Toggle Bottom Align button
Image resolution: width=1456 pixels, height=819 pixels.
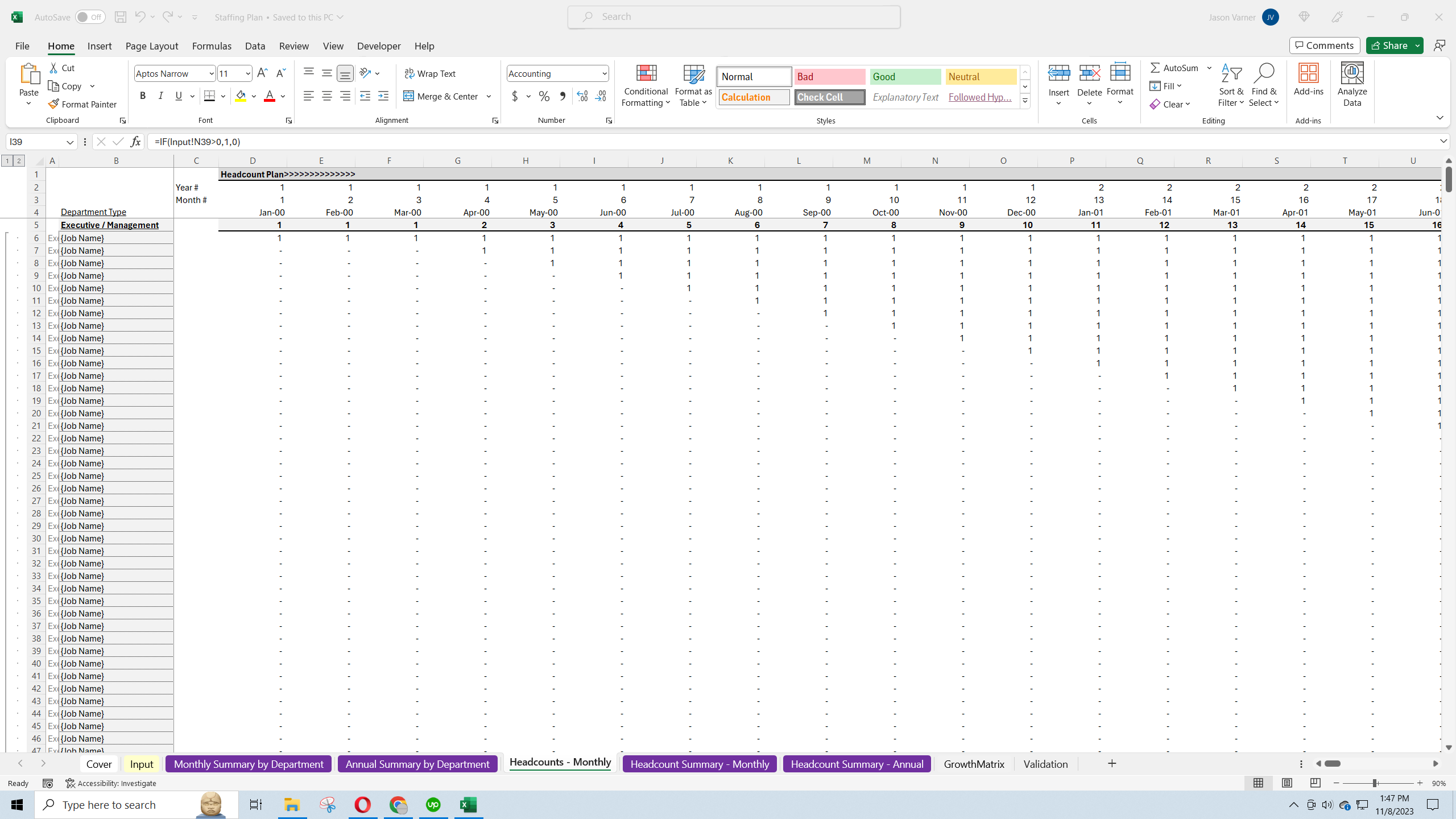pyautogui.click(x=345, y=73)
